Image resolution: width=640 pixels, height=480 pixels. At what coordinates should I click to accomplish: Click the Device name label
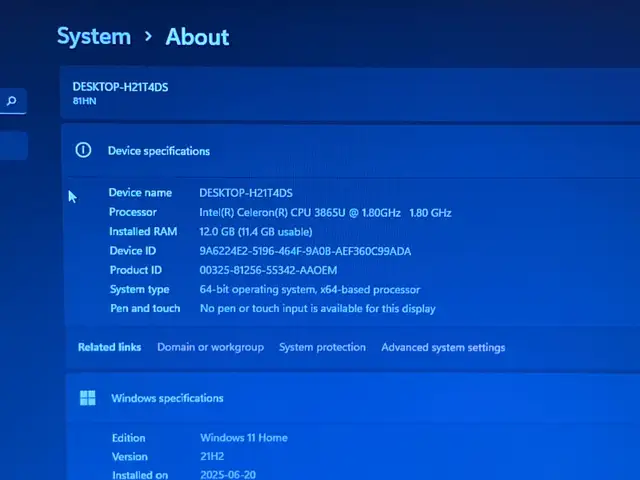(140, 193)
